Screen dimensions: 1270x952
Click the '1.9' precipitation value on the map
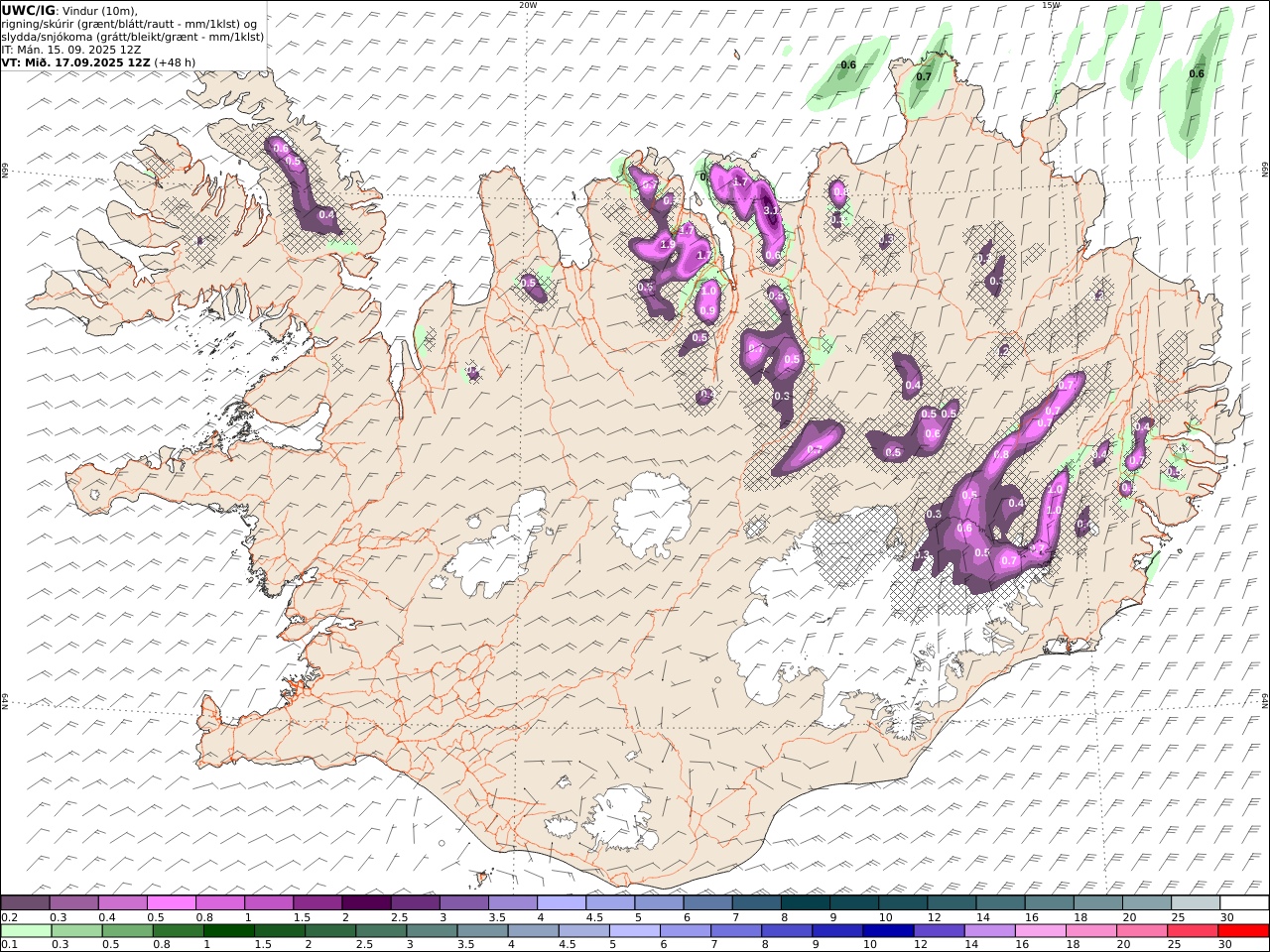pyautogui.click(x=667, y=244)
